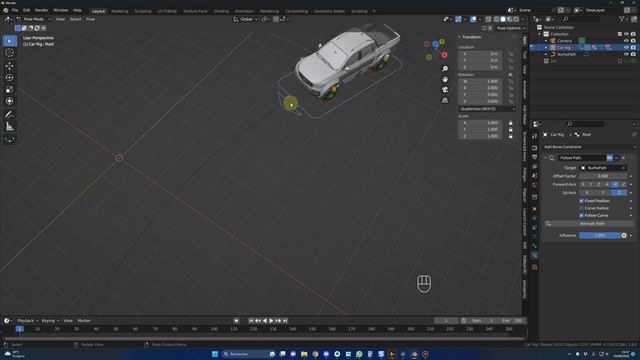
Task: Open the Quaternion (WXYZ) rotation mode dropdown
Action: (x=487, y=109)
